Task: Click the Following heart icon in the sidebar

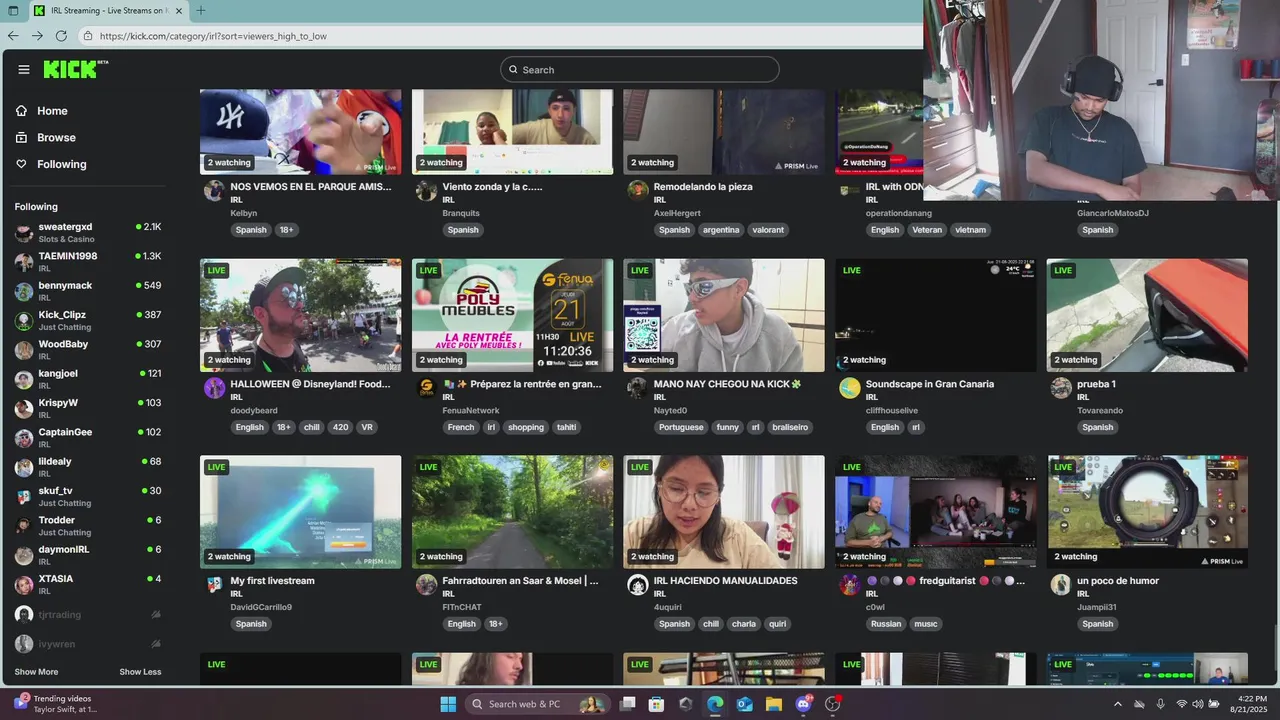Action: [x=22, y=164]
